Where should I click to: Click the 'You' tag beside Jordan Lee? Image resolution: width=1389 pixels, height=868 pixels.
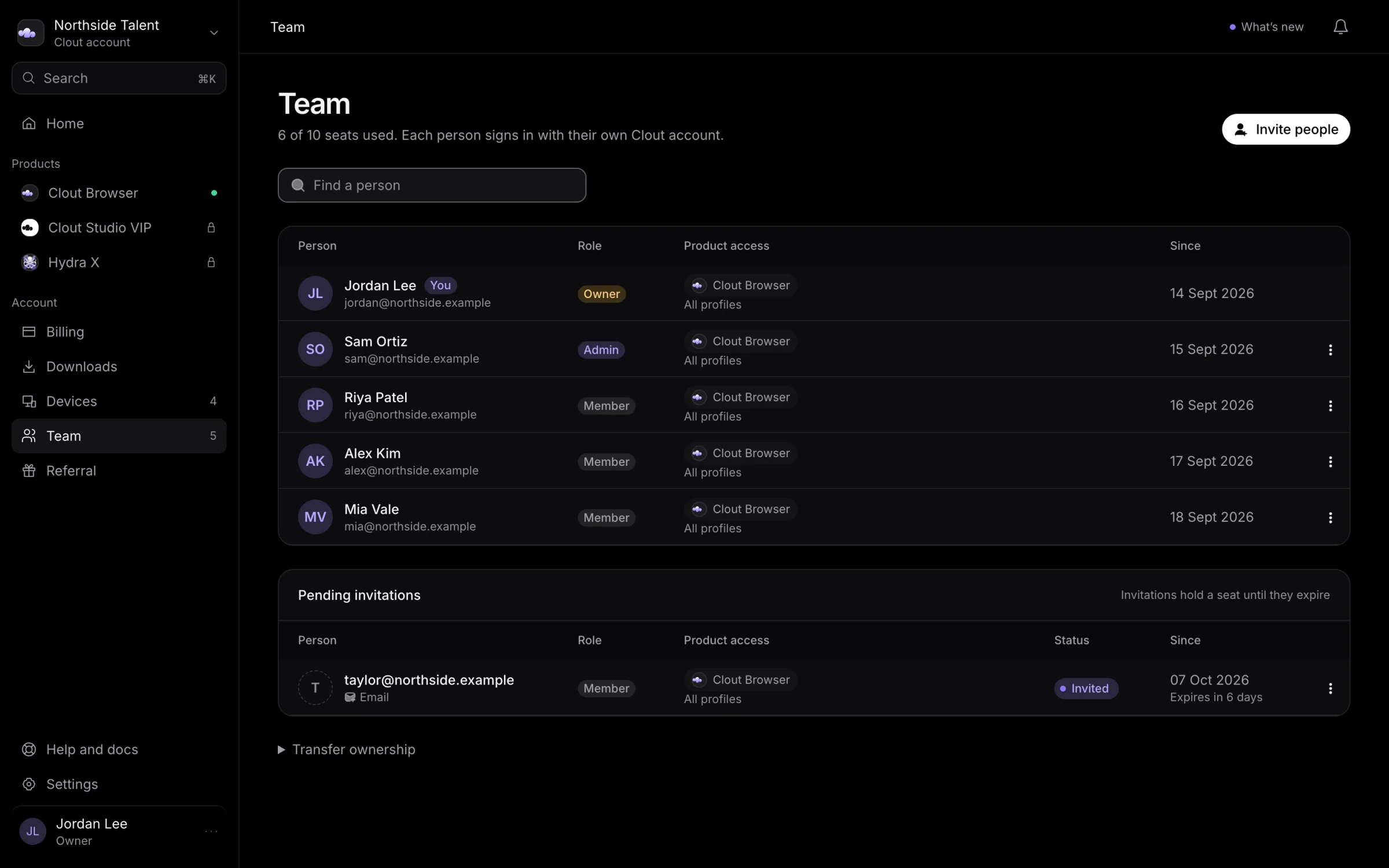pyautogui.click(x=440, y=285)
